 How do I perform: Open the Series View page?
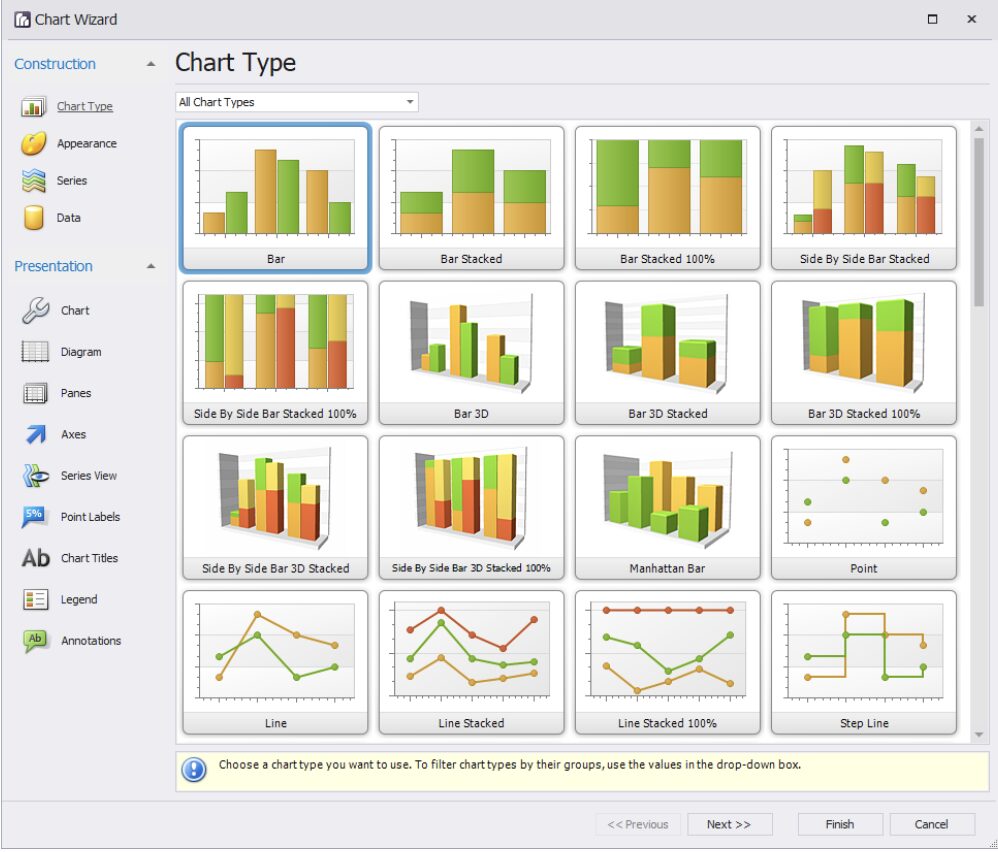point(88,476)
